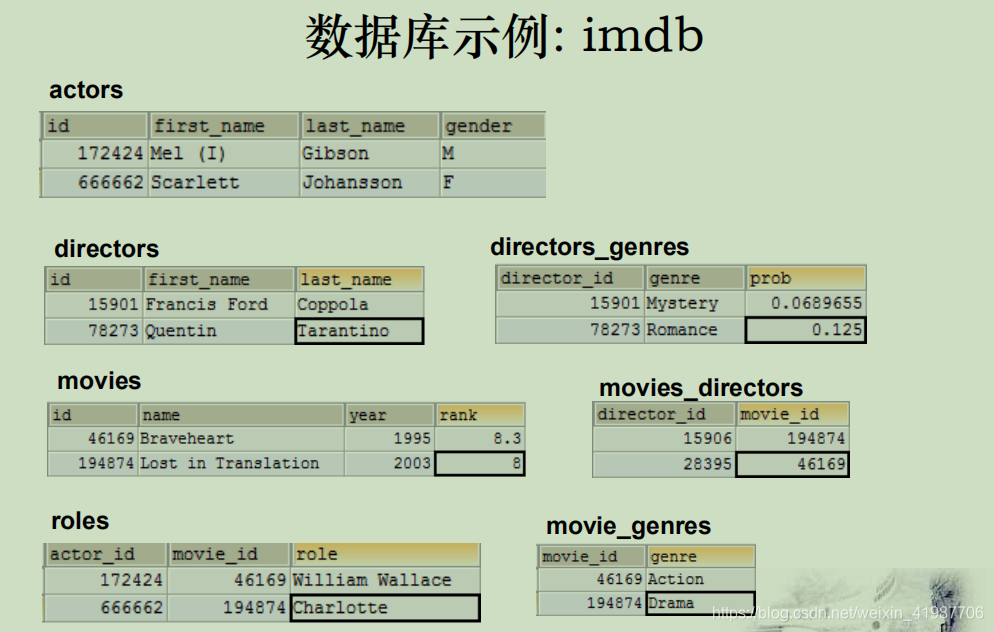Click the rank column header
This screenshot has width=994, height=632.
click(480, 415)
